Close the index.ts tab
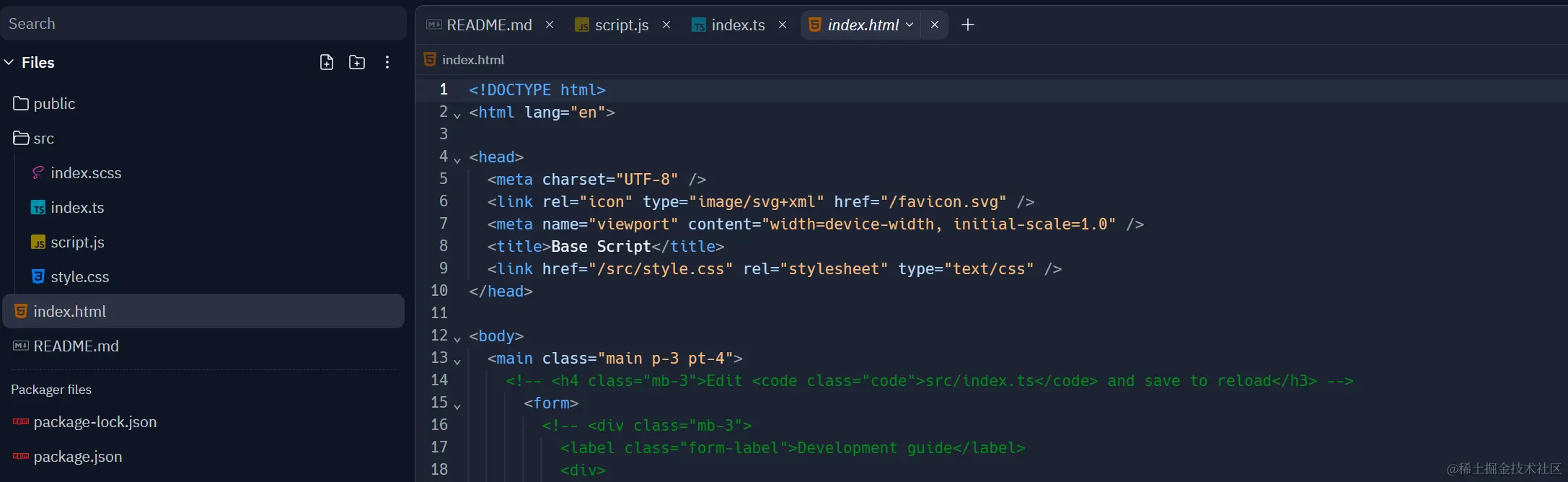The image size is (1568, 482). (x=783, y=25)
